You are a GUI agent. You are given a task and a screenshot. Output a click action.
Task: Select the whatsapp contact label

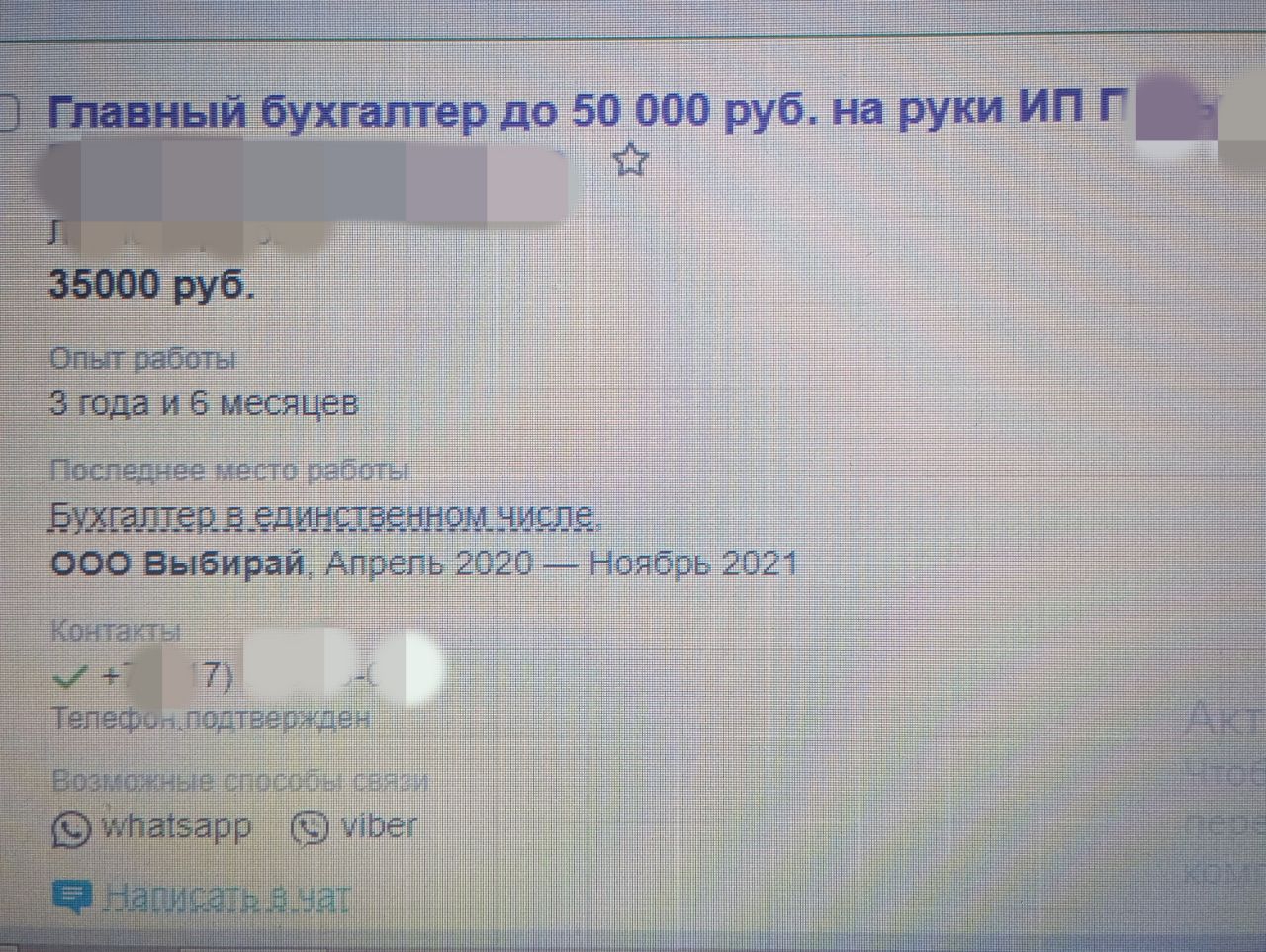coord(176,826)
